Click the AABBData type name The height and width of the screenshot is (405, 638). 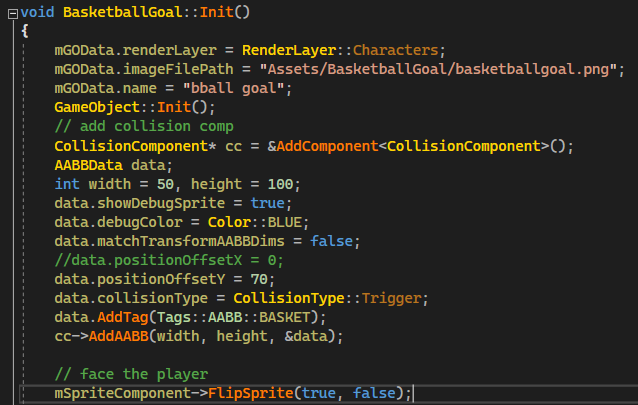[88, 165]
